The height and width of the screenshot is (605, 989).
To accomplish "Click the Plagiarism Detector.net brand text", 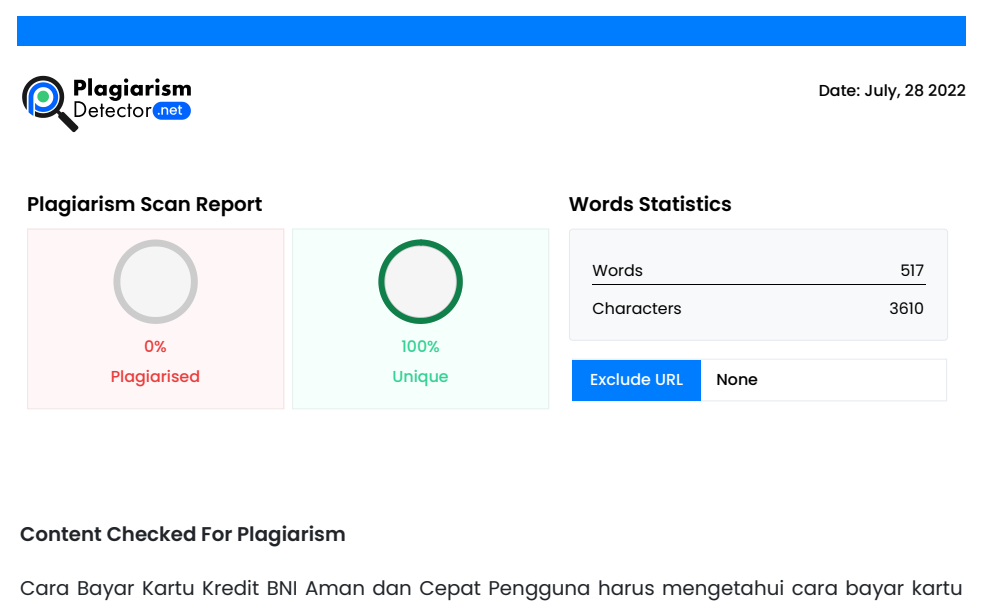I will 132,99.
